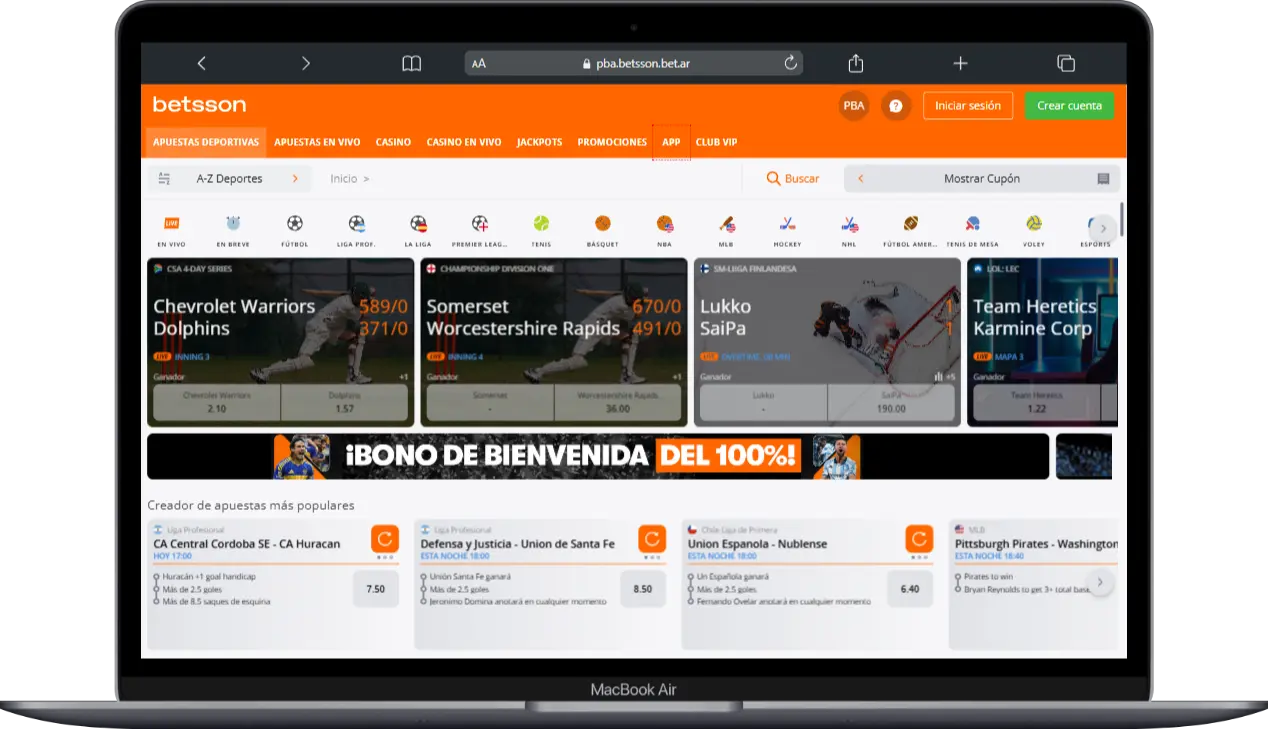Viewport: 1268px width, 729px height.
Task: Open Safari bookmarks book icon
Action: (x=411, y=63)
